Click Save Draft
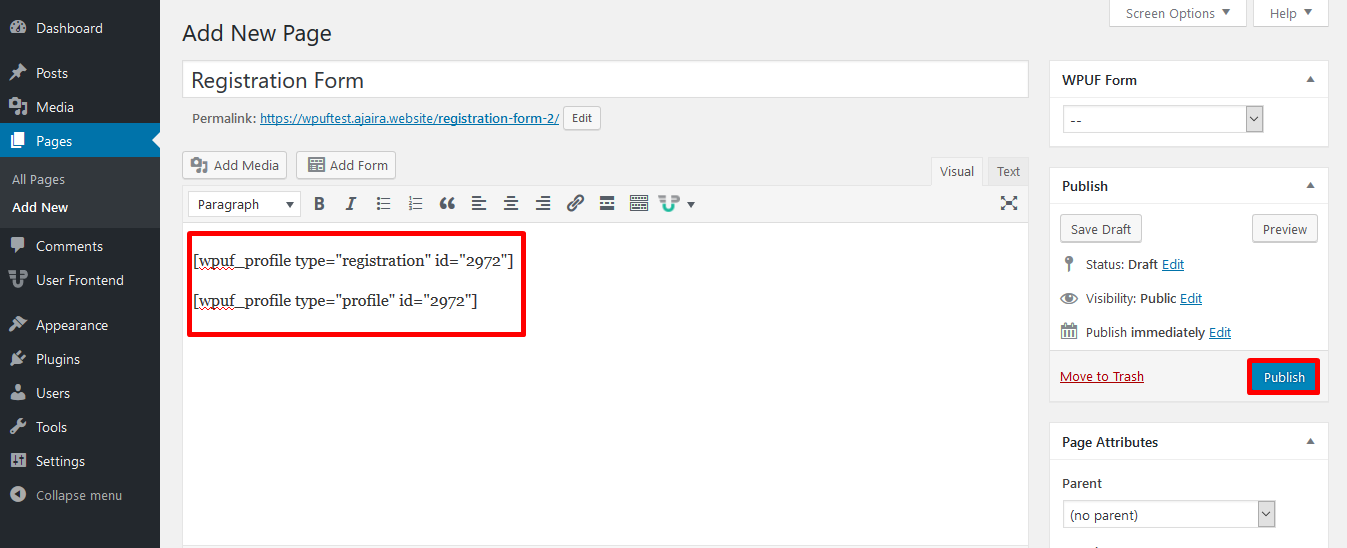This screenshot has width=1347, height=548. (1101, 229)
